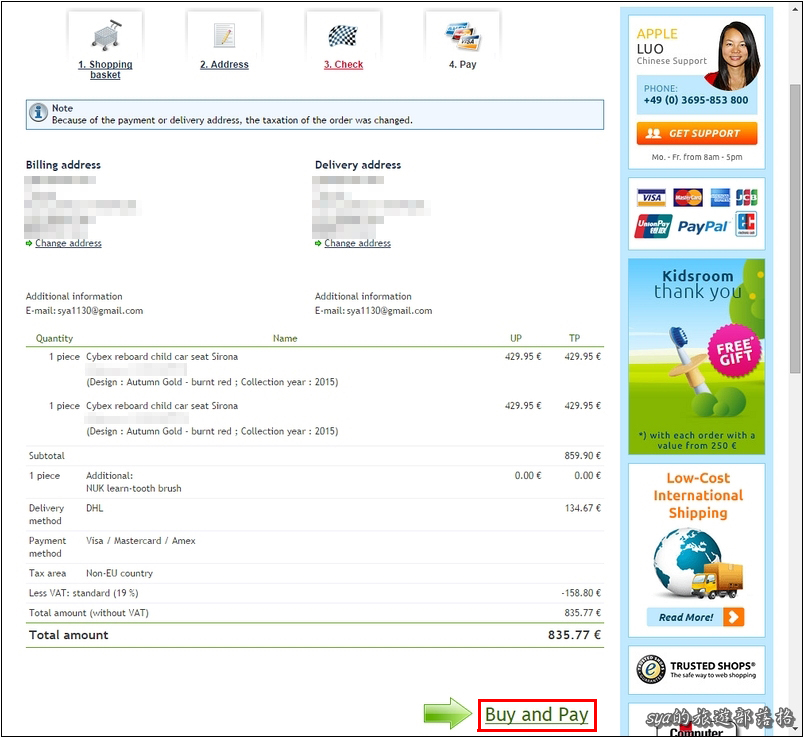This screenshot has height=738, width=804.
Task: Click the shopping cart step icon
Action: (x=106, y=35)
